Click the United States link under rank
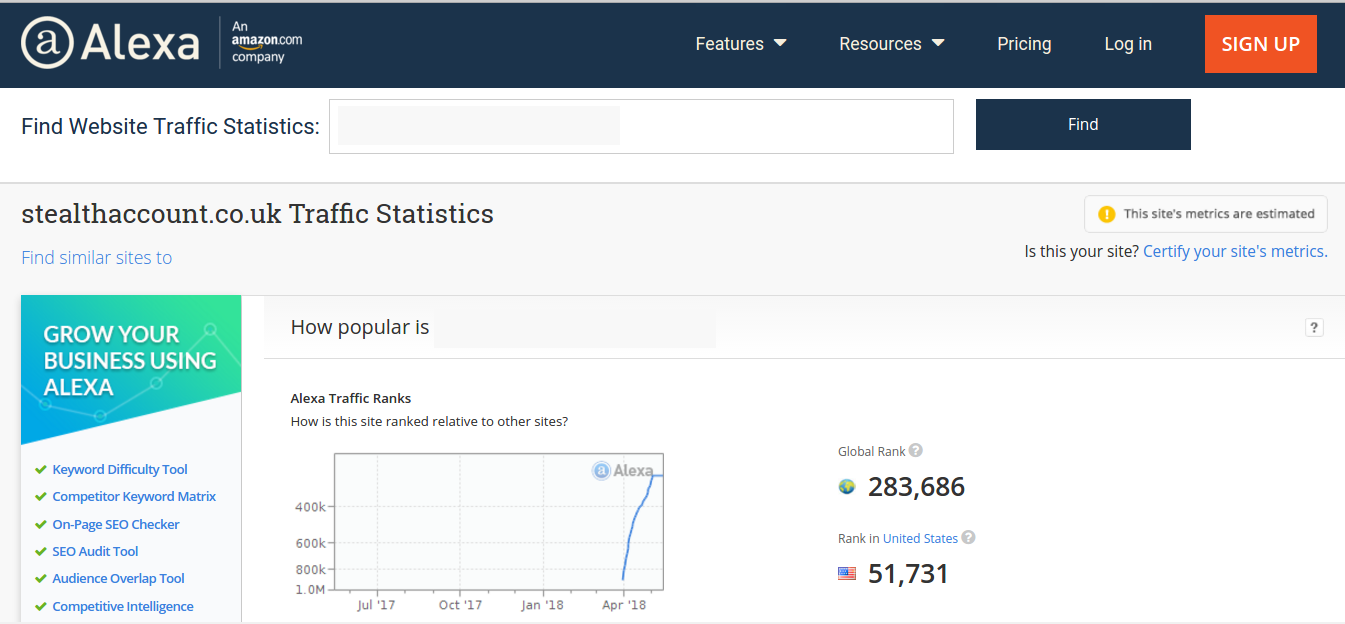This screenshot has height=624, width=1345. [x=922, y=537]
